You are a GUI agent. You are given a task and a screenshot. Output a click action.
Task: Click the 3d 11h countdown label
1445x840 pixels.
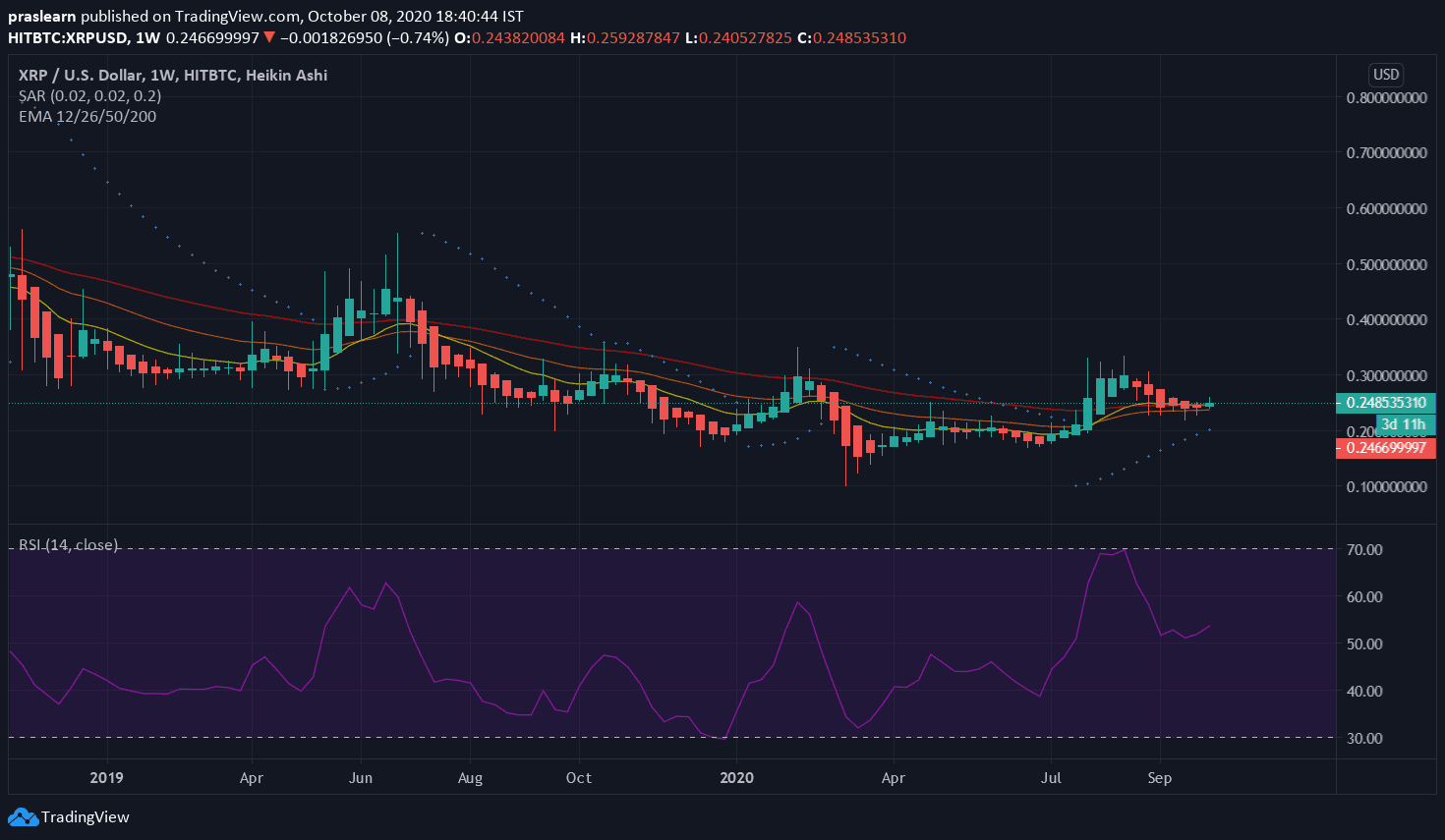coord(1403,424)
